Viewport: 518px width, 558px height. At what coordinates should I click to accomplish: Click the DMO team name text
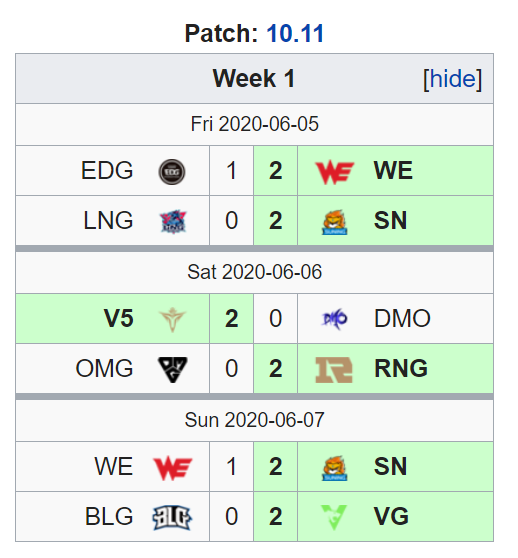point(402,319)
